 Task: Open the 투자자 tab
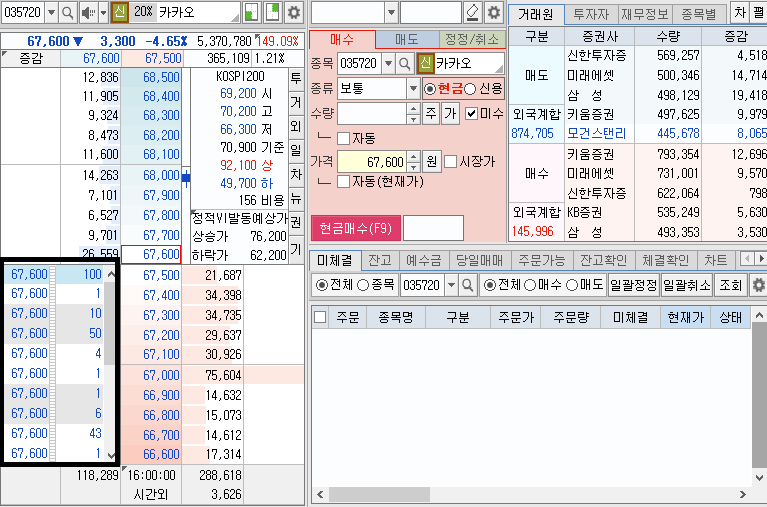click(591, 14)
